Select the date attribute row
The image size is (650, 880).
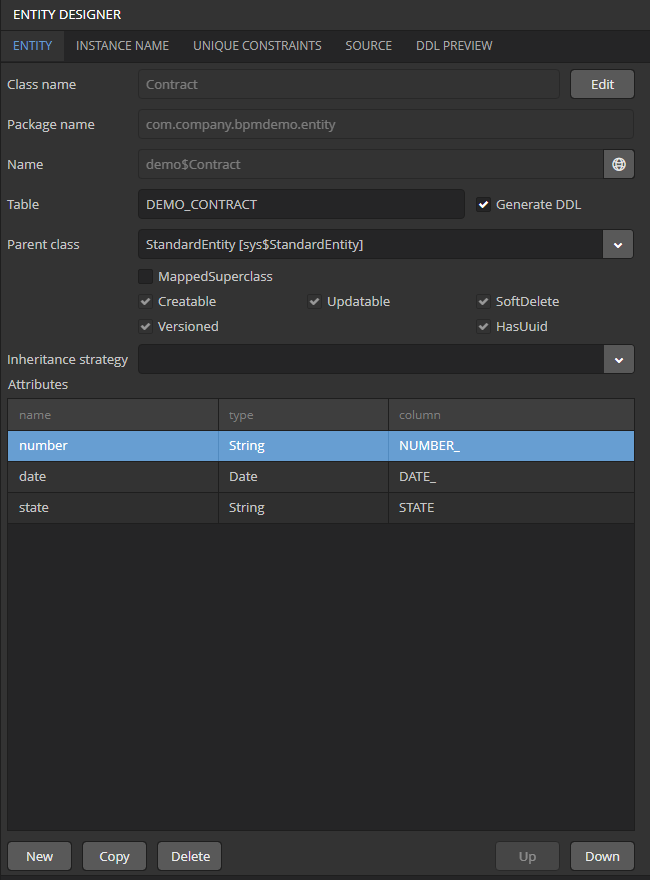(112, 476)
